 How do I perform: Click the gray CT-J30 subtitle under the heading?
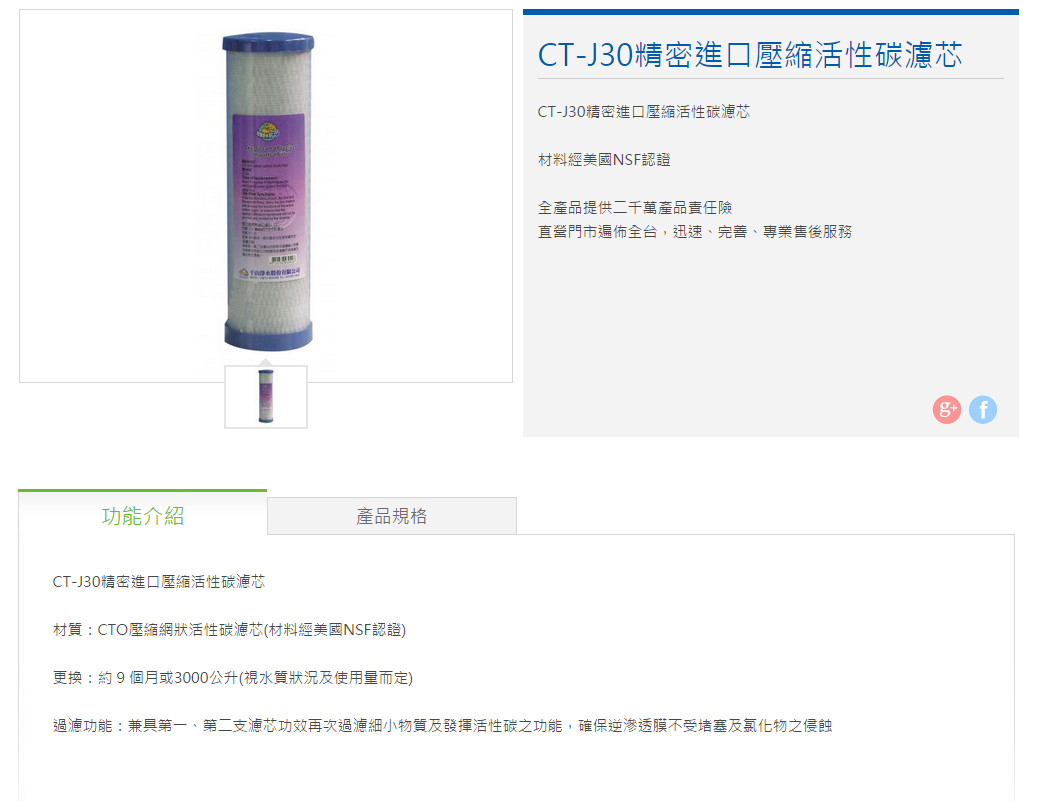click(x=643, y=112)
